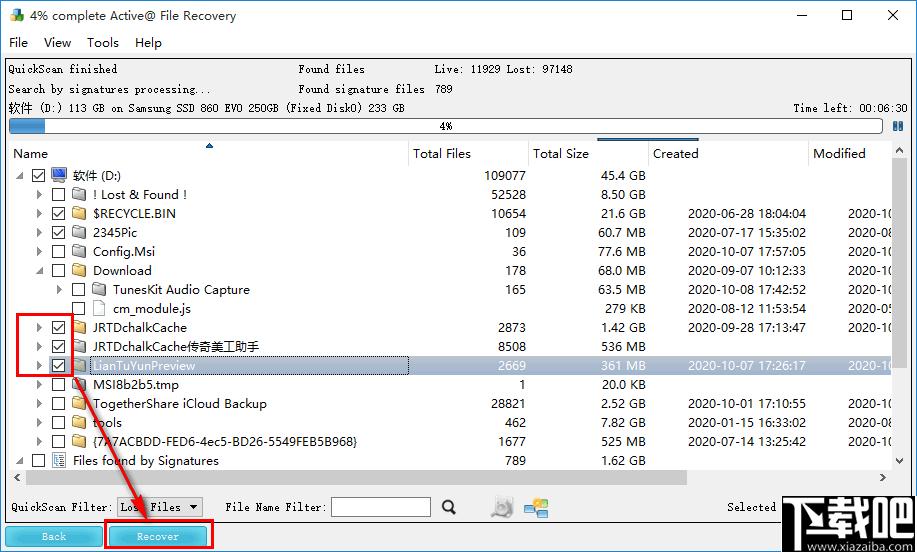Uncheck the 2345Pic folder checkbox
Screen dimensions: 917x552
pos(59,233)
